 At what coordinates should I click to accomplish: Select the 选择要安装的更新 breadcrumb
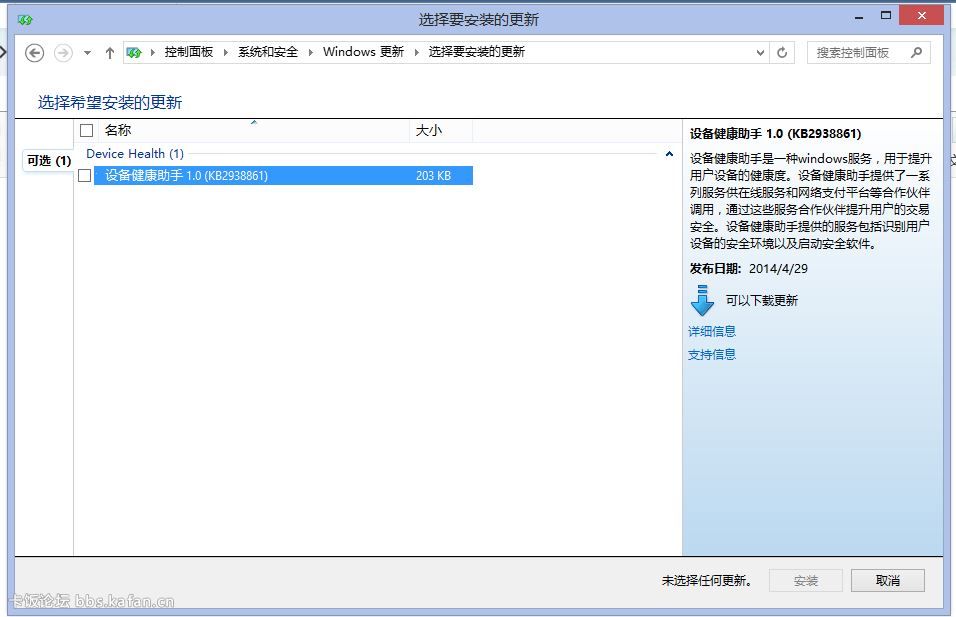[477, 52]
